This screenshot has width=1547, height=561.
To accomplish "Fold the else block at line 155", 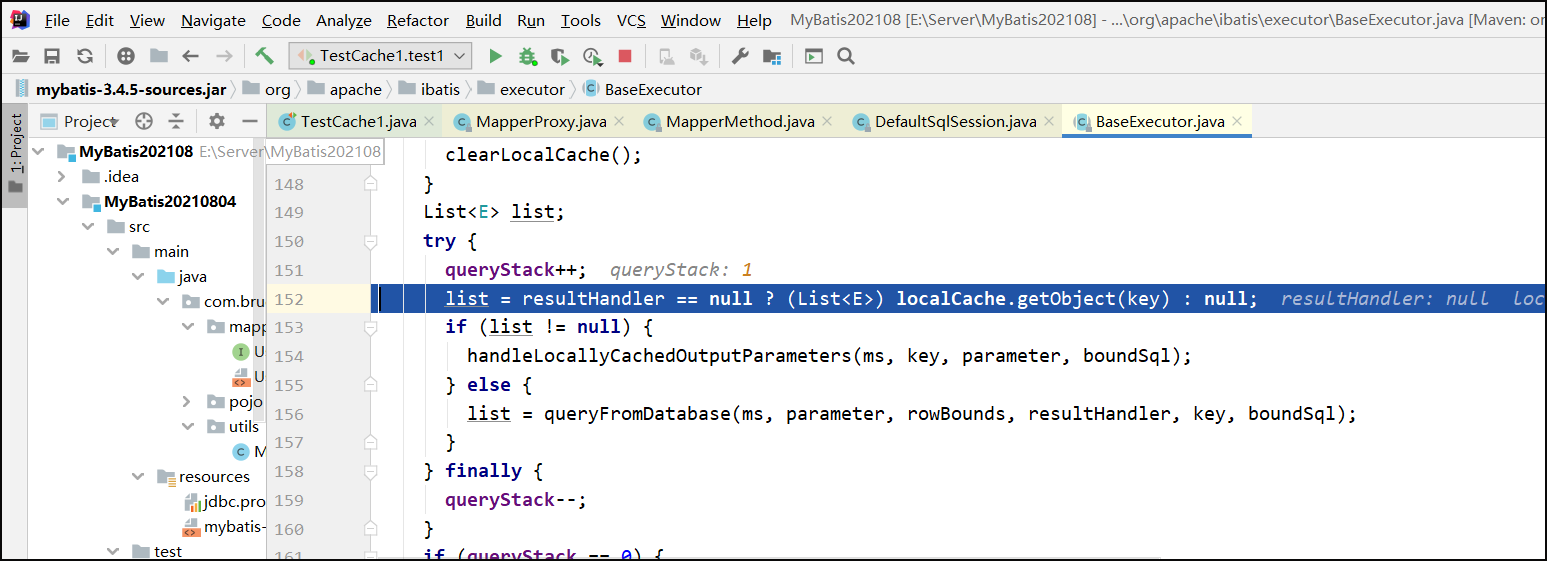I will (371, 385).
